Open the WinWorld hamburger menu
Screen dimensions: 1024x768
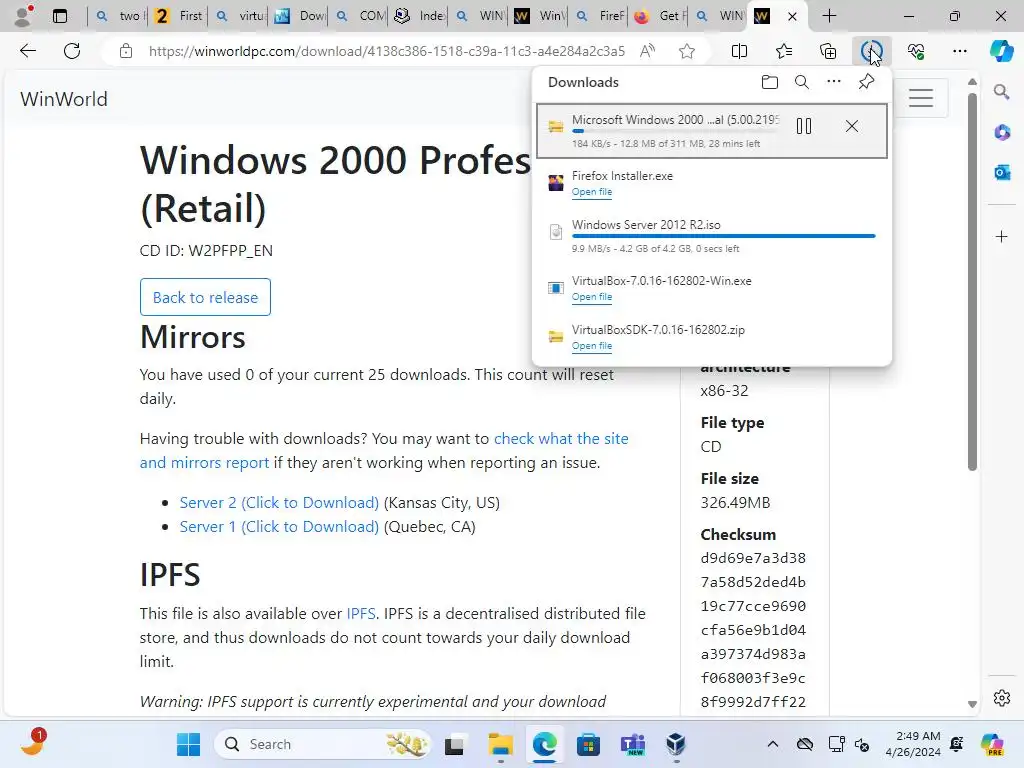pos(920,98)
